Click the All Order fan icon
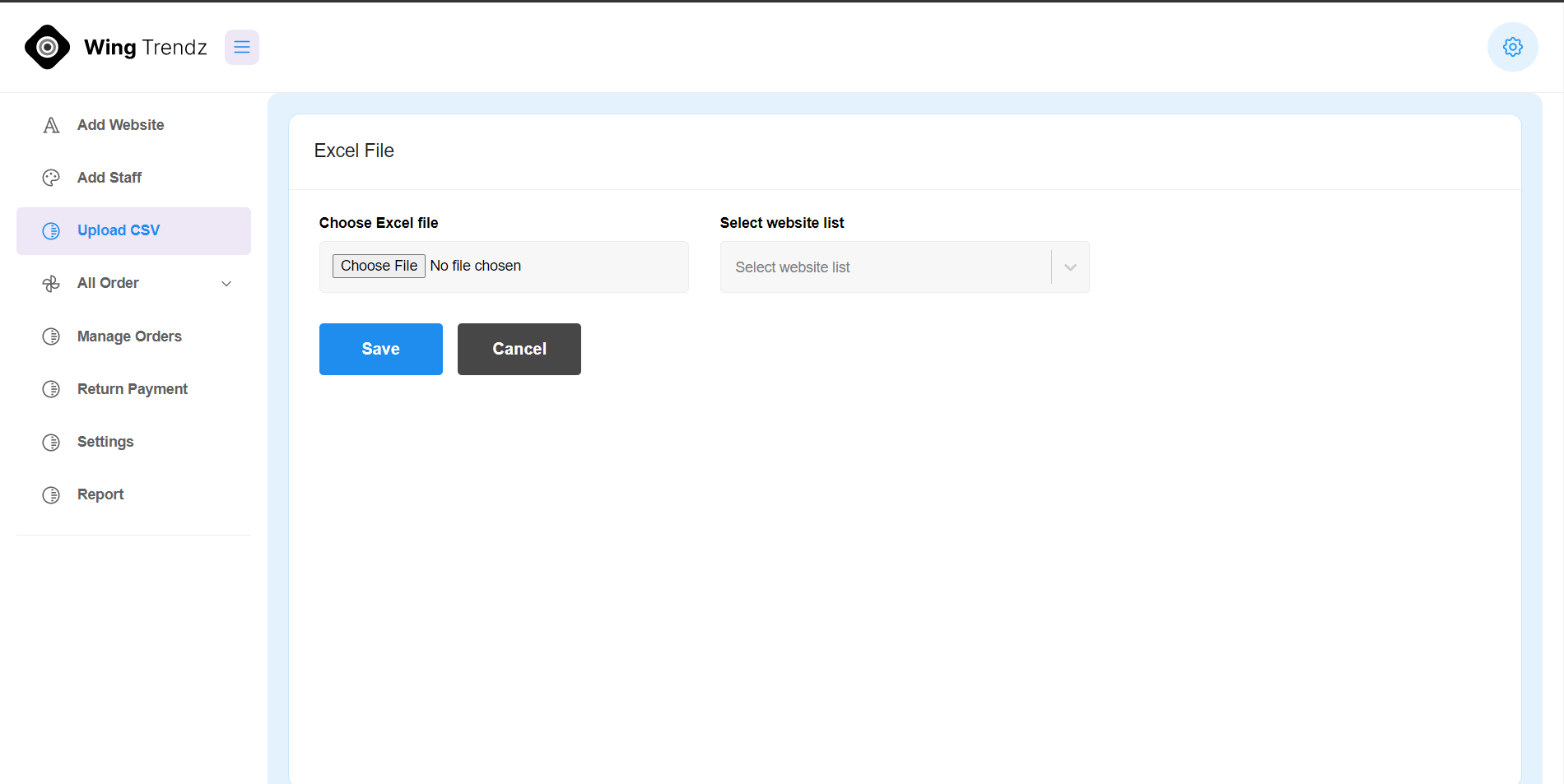 (x=51, y=284)
